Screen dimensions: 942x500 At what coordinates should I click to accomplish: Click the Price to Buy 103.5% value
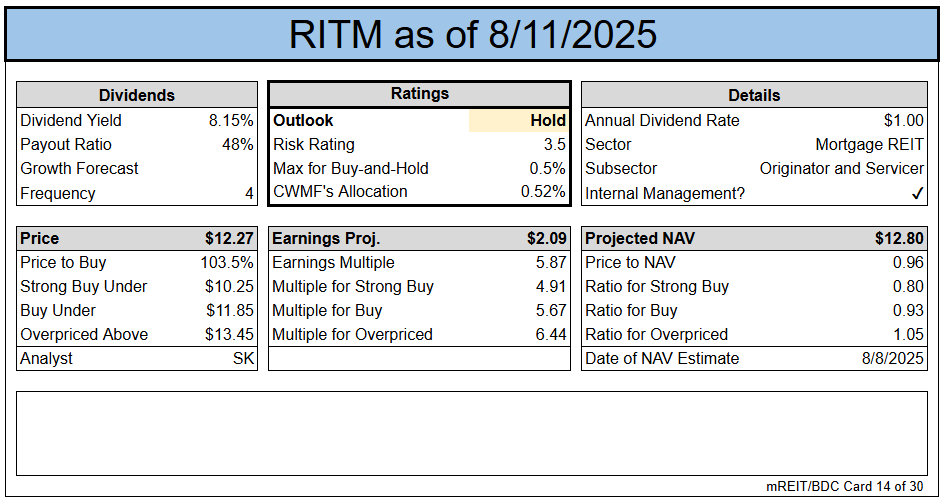pyautogui.click(x=227, y=263)
